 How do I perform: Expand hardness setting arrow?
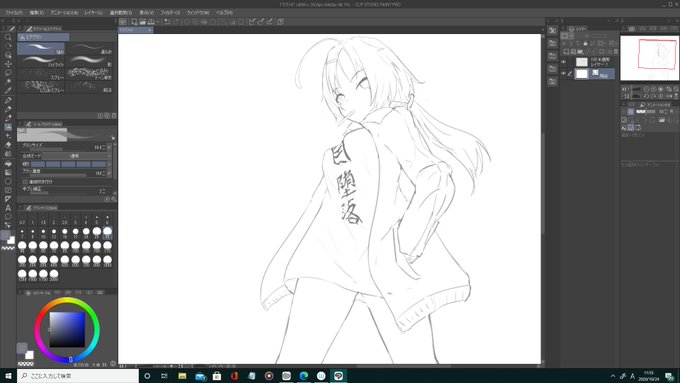pos(109,164)
